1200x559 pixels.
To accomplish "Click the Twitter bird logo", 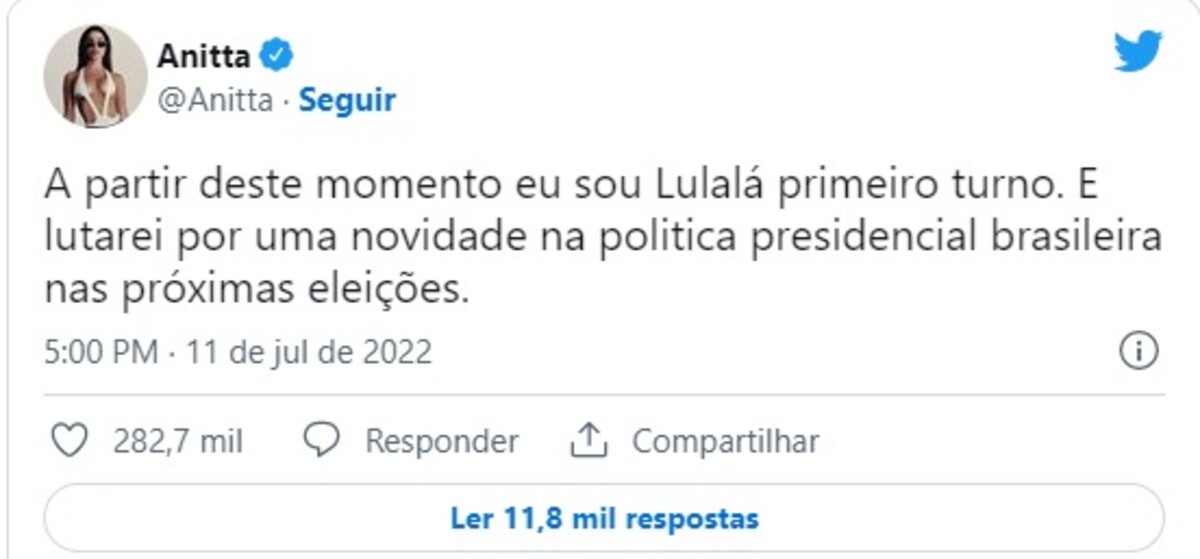I will click(x=1138, y=51).
